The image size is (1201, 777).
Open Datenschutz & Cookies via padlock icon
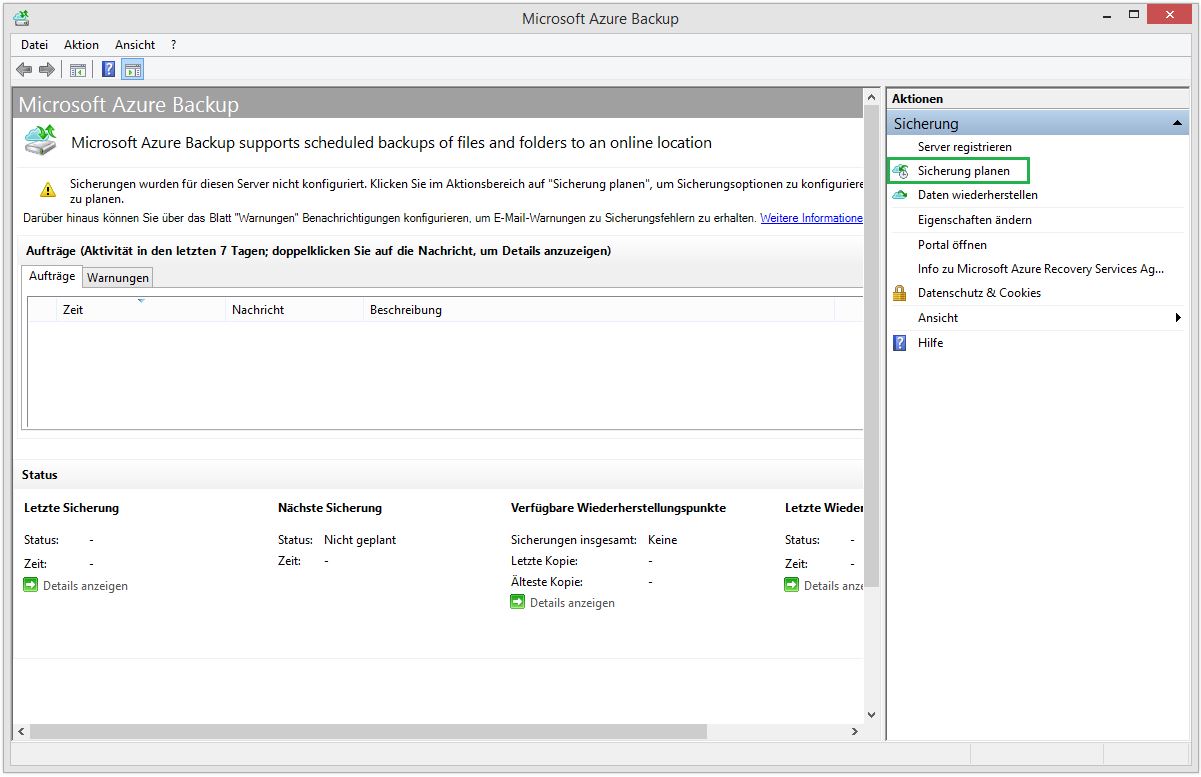click(x=902, y=293)
